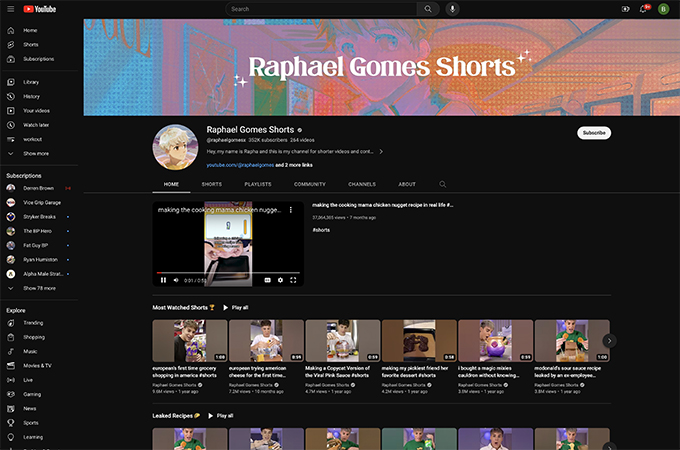Viewport: 680px width, 450px height.
Task: Click the #shorts hashtag link
Action: 321,230
